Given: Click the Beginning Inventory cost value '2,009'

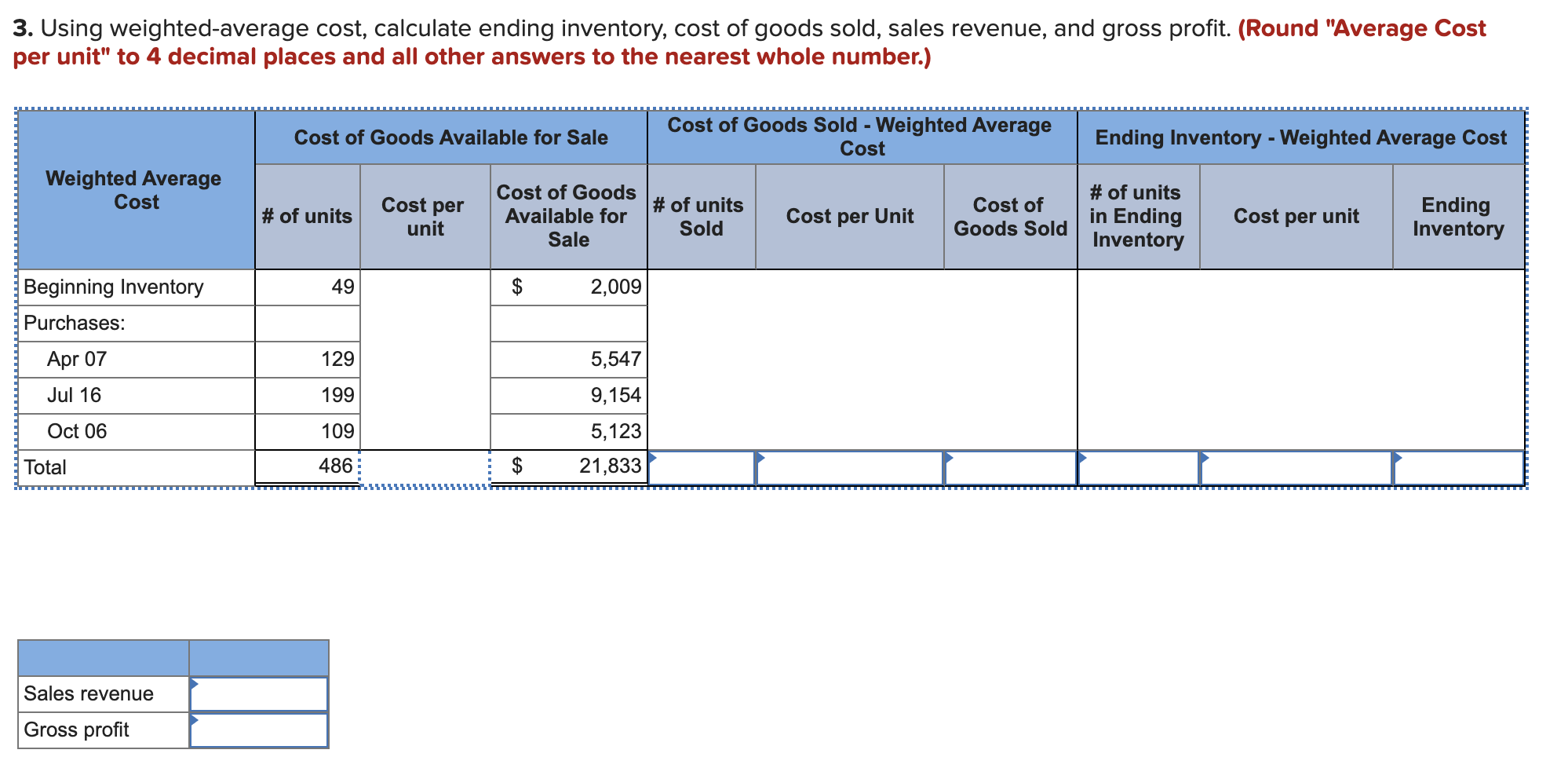Looking at the screenshot, I should (x=569, y=287).
